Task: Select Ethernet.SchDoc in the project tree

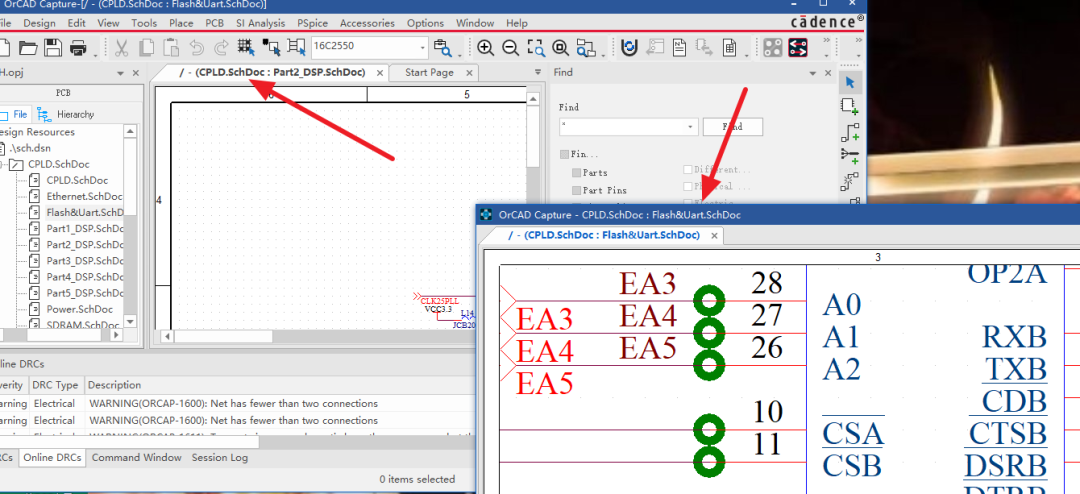Action: click(84, 196)
